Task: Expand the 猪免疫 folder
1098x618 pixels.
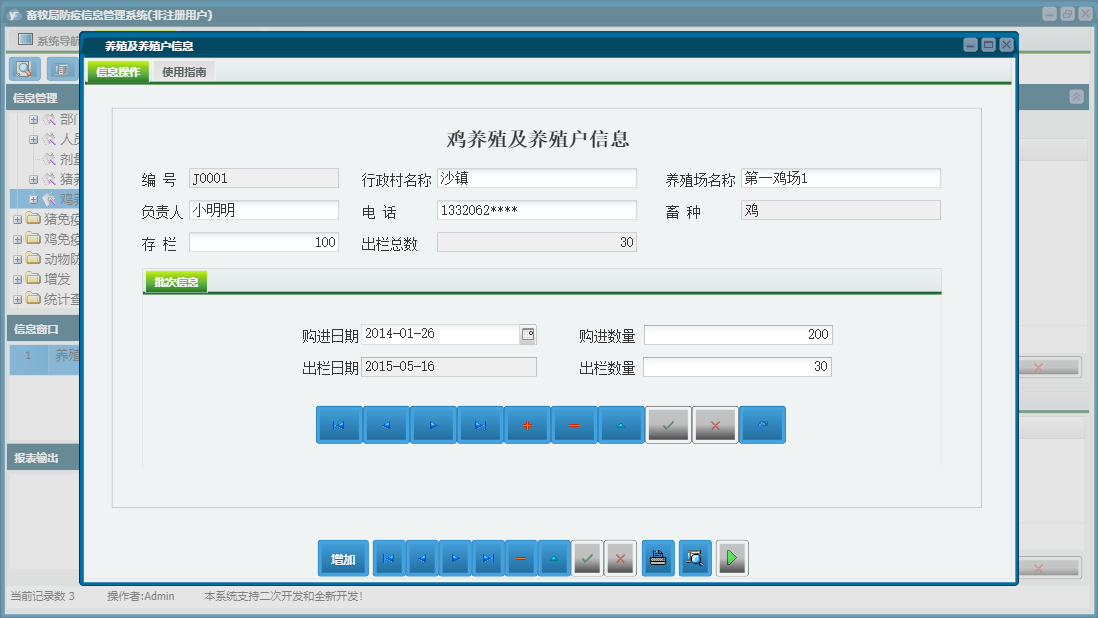Action: (x=18, y=220)
